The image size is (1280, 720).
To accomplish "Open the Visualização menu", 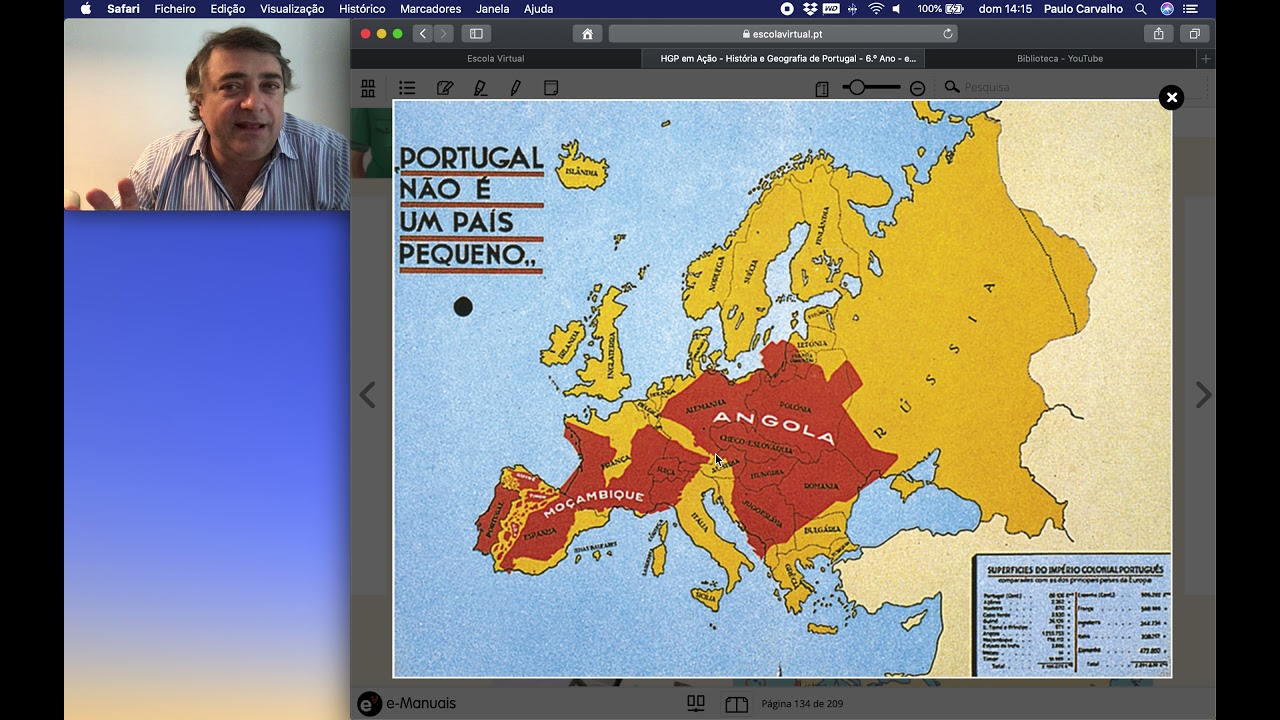I will [x=292, y=9].
